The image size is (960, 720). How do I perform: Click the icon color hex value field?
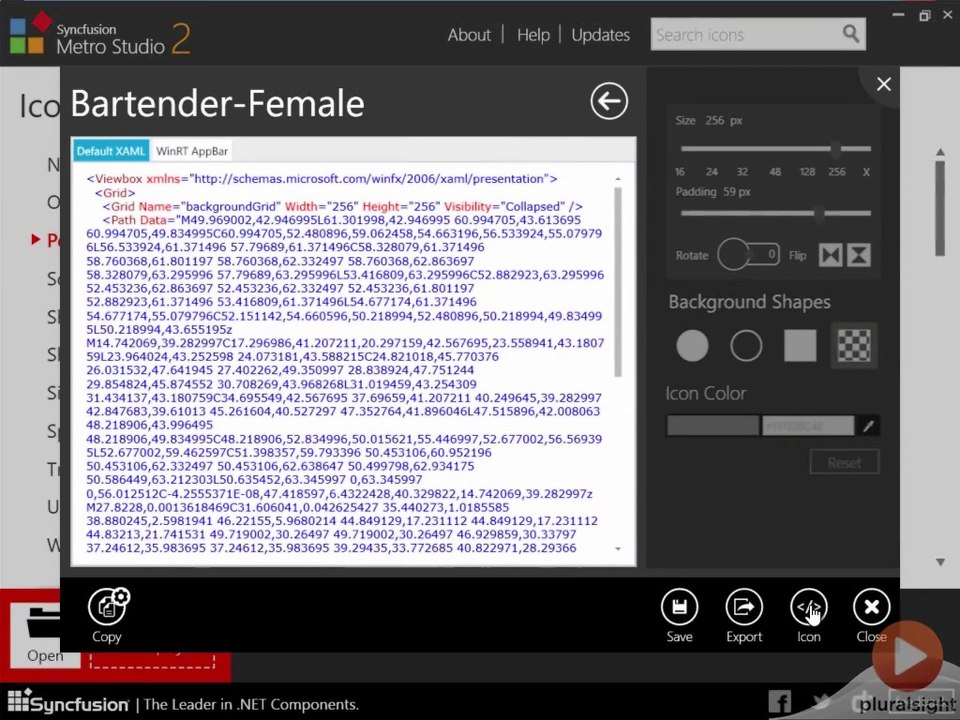point(808,426)
